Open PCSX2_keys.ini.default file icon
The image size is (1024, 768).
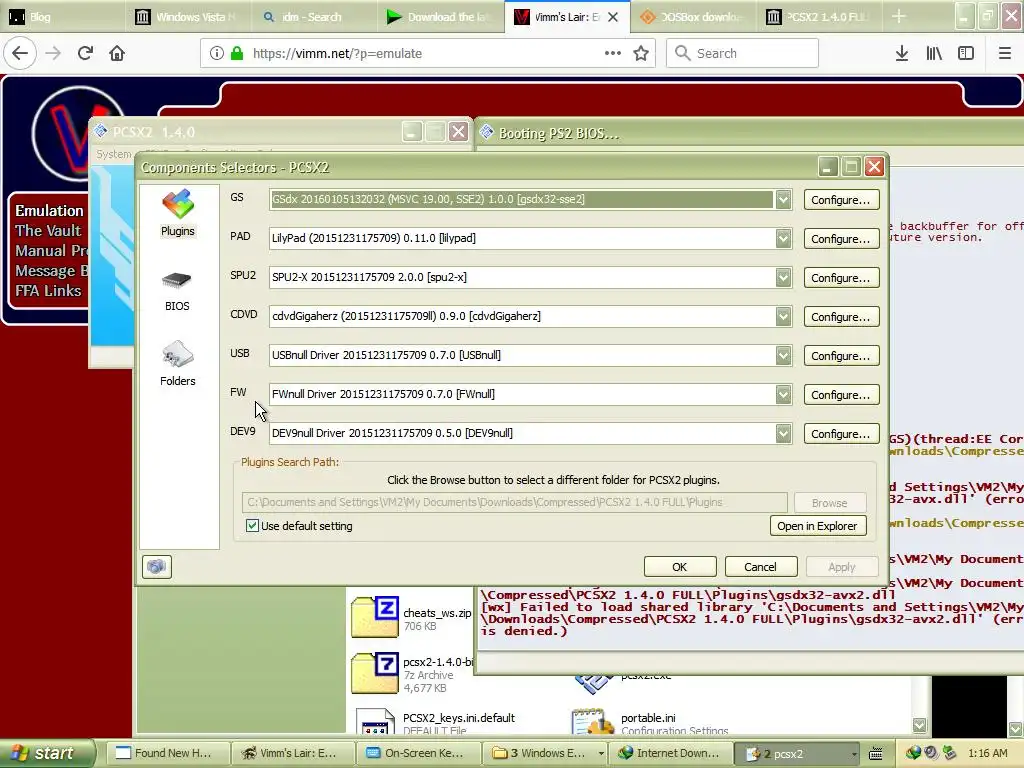coord(375,722)
